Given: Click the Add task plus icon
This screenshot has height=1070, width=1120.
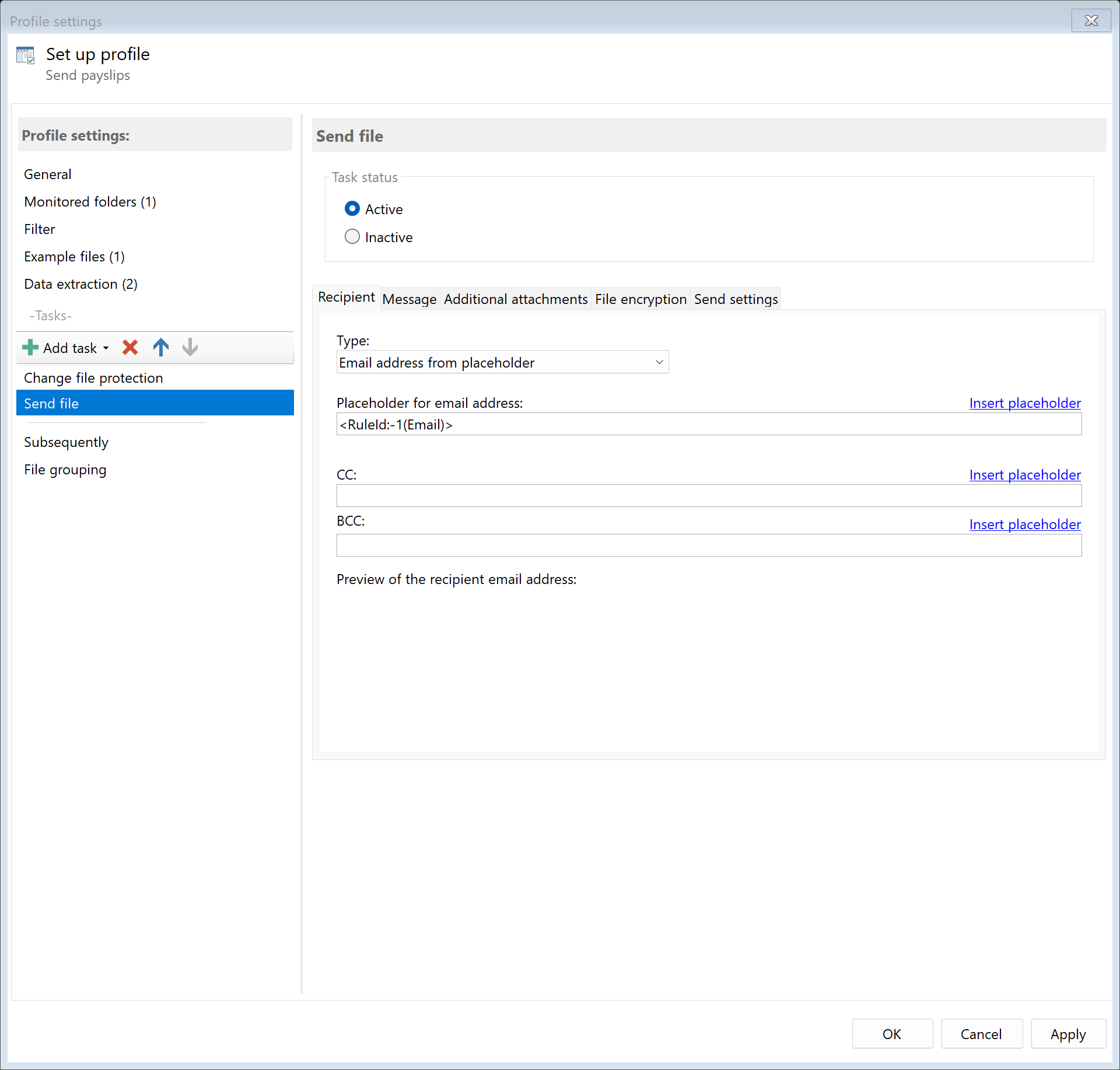Looking at the screenshot, I should [30, 348].
